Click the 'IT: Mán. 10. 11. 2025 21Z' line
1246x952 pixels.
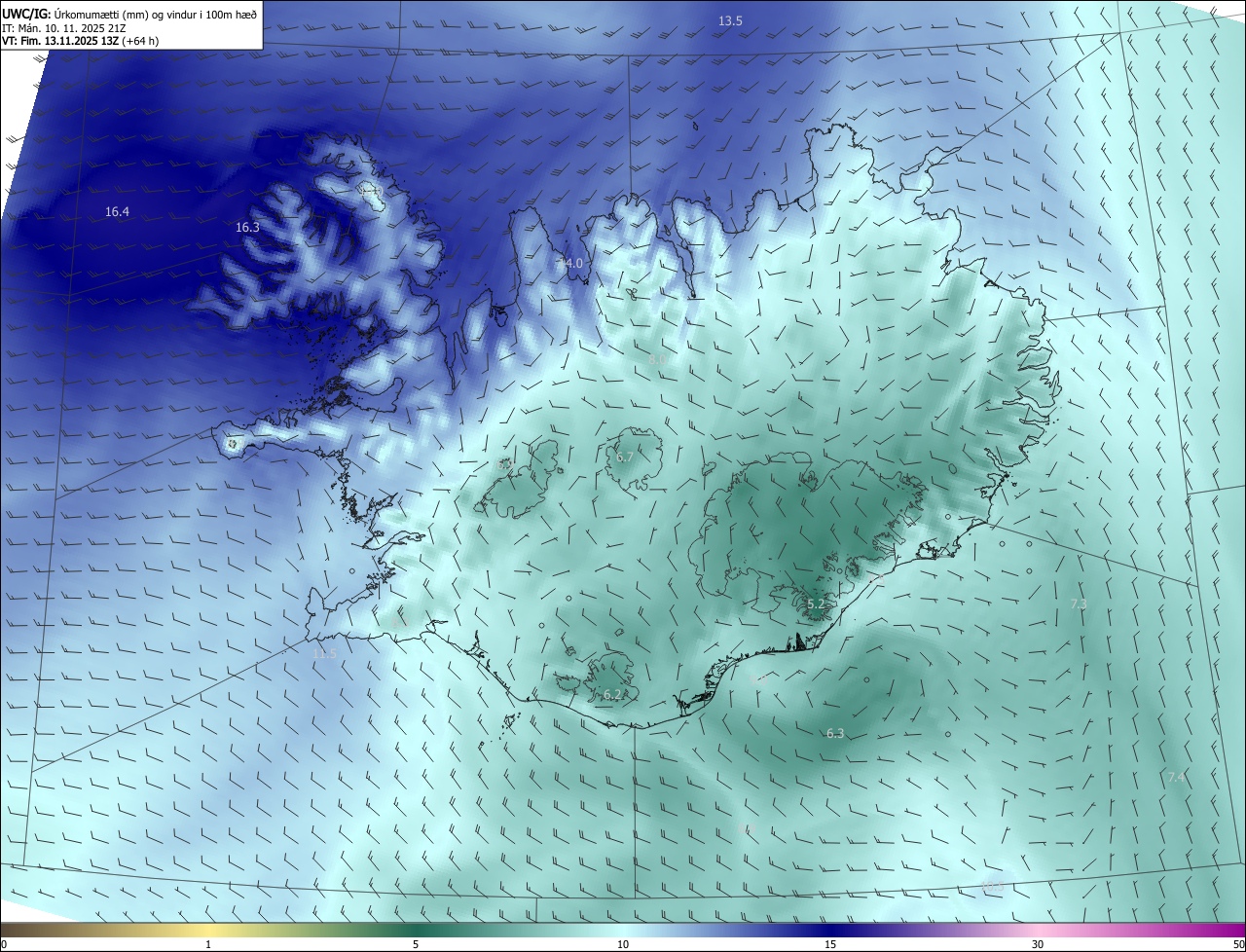pyautogui.click(x=66, y=28)
